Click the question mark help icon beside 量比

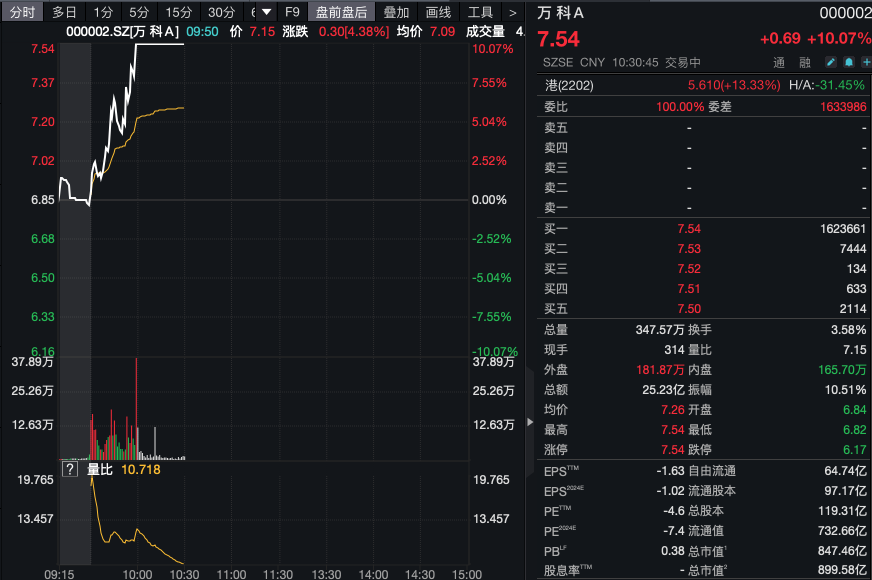(x=70, y=469)
